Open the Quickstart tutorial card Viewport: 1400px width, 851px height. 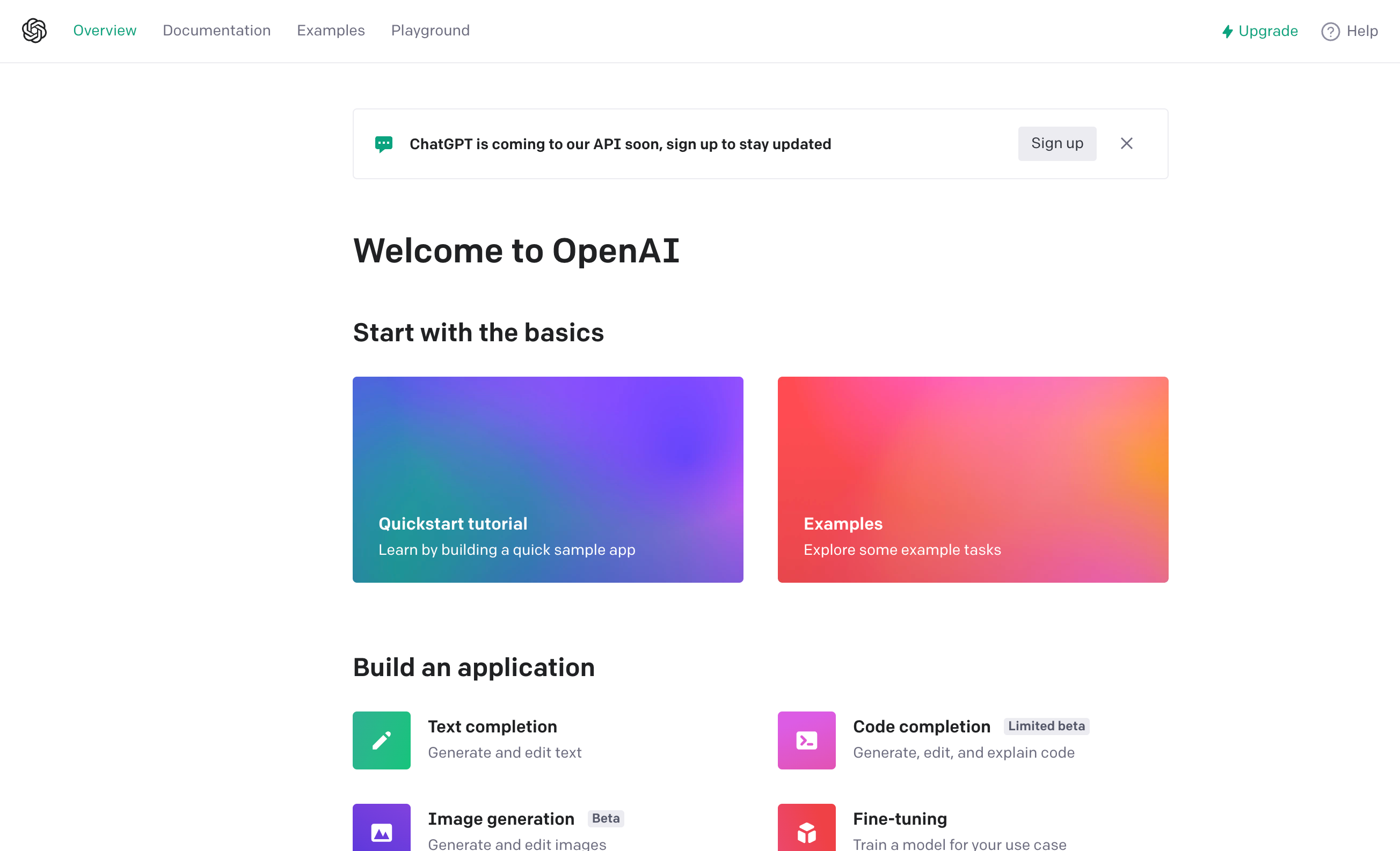[548, 479]
